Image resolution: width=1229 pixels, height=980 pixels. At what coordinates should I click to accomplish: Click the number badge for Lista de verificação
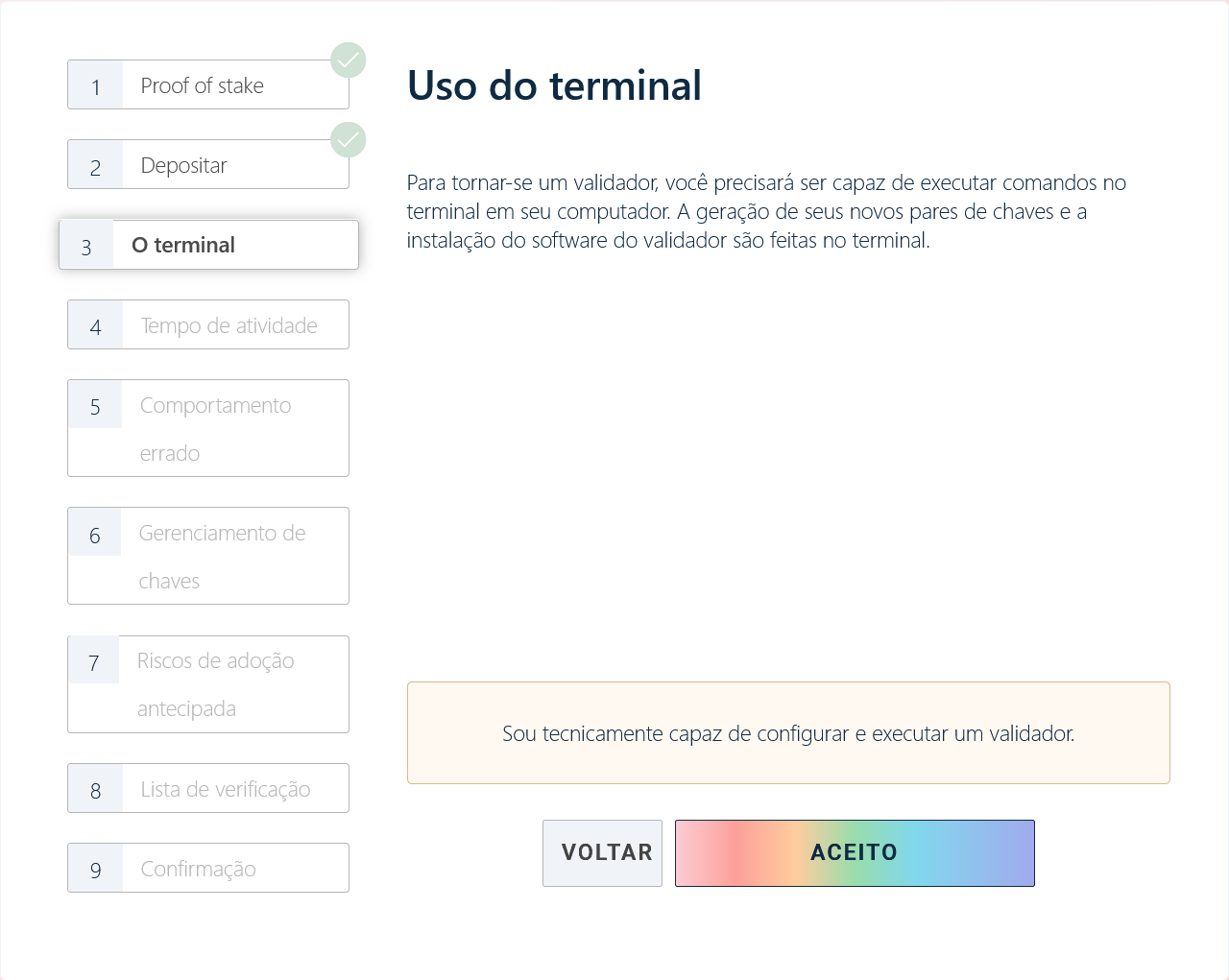[94, 787]
